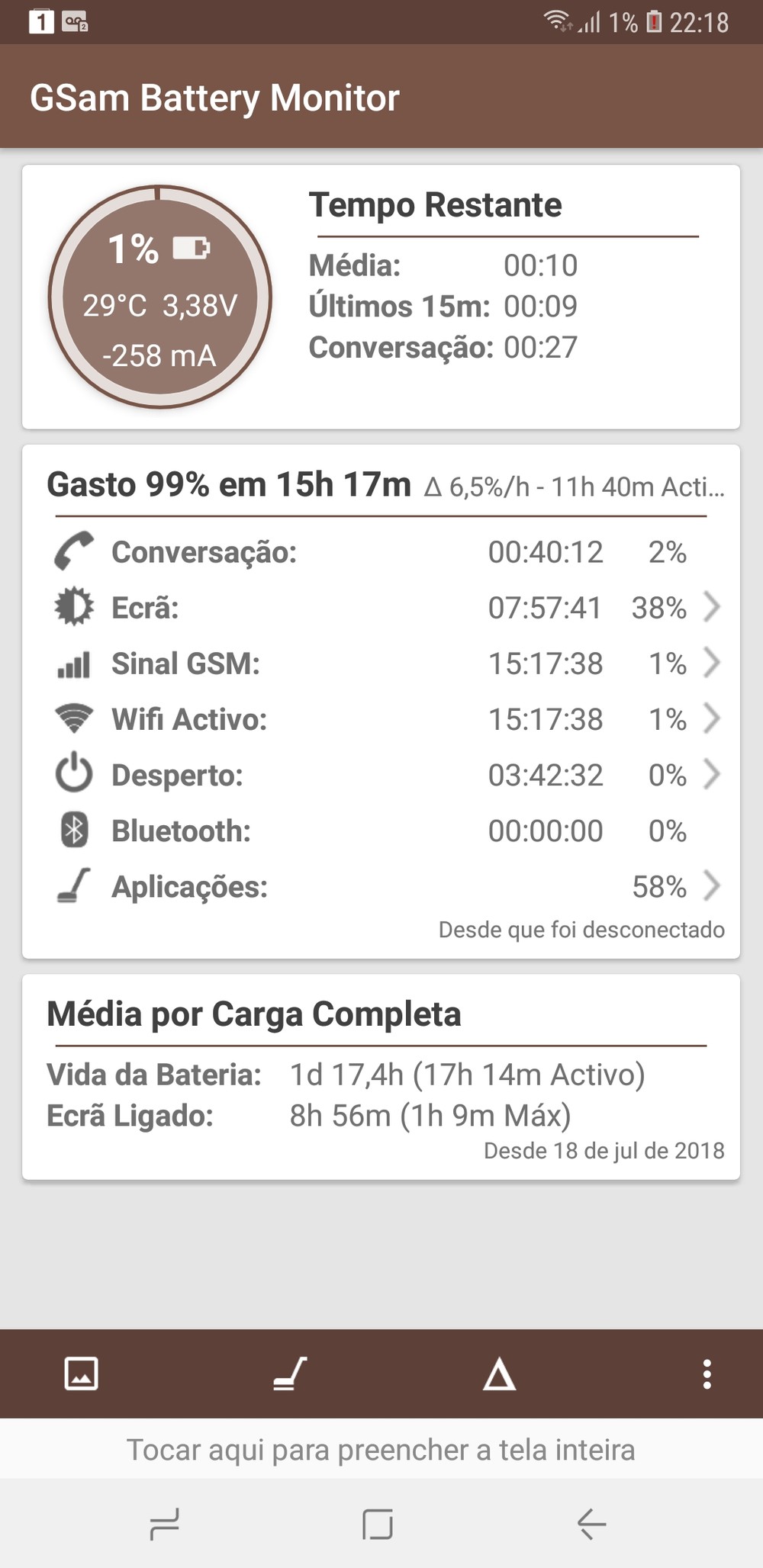The width and height of the screenshot is (763, 1568).
Task: Open the Média por Carga Completa card
Action: pos(381,1077)
